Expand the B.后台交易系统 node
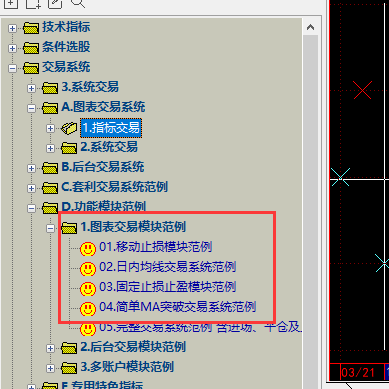 (31, 168)
